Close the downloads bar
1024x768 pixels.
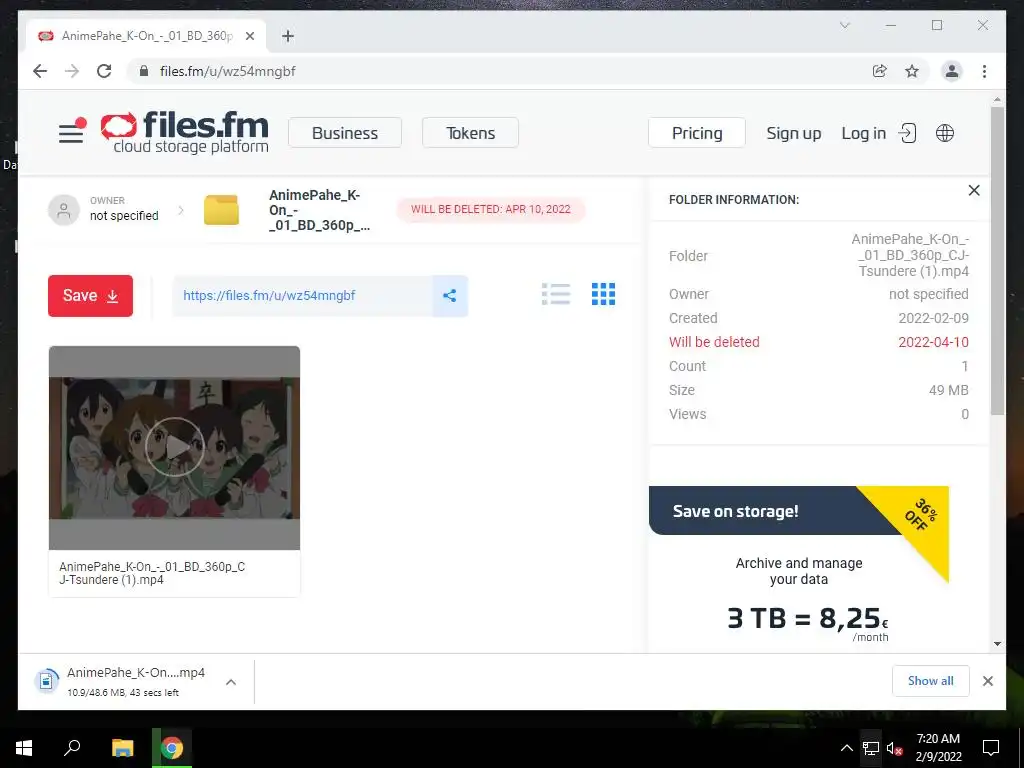coord(987,681)
